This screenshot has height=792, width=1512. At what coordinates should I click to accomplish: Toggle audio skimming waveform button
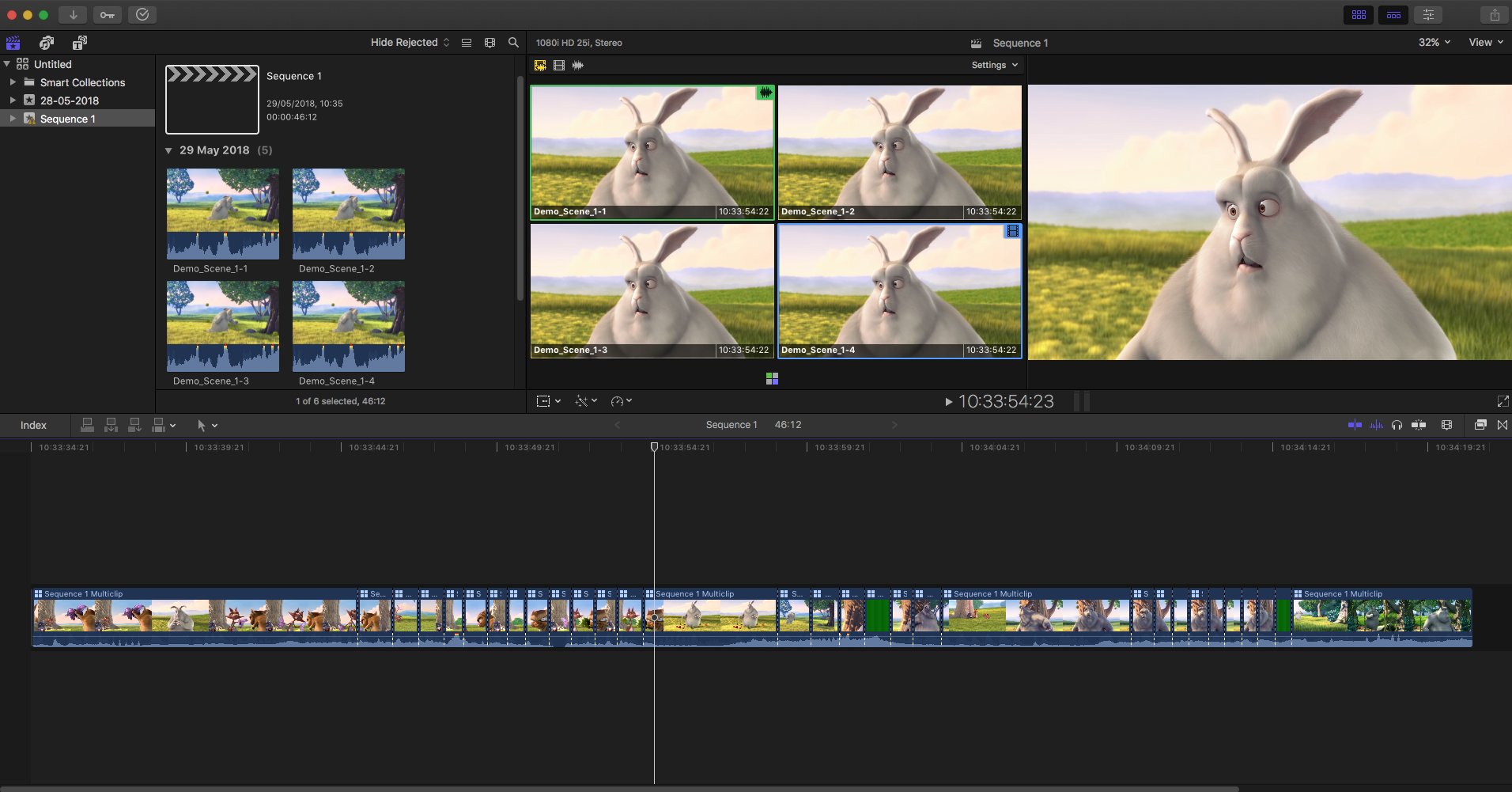[x=1376, y=425]
